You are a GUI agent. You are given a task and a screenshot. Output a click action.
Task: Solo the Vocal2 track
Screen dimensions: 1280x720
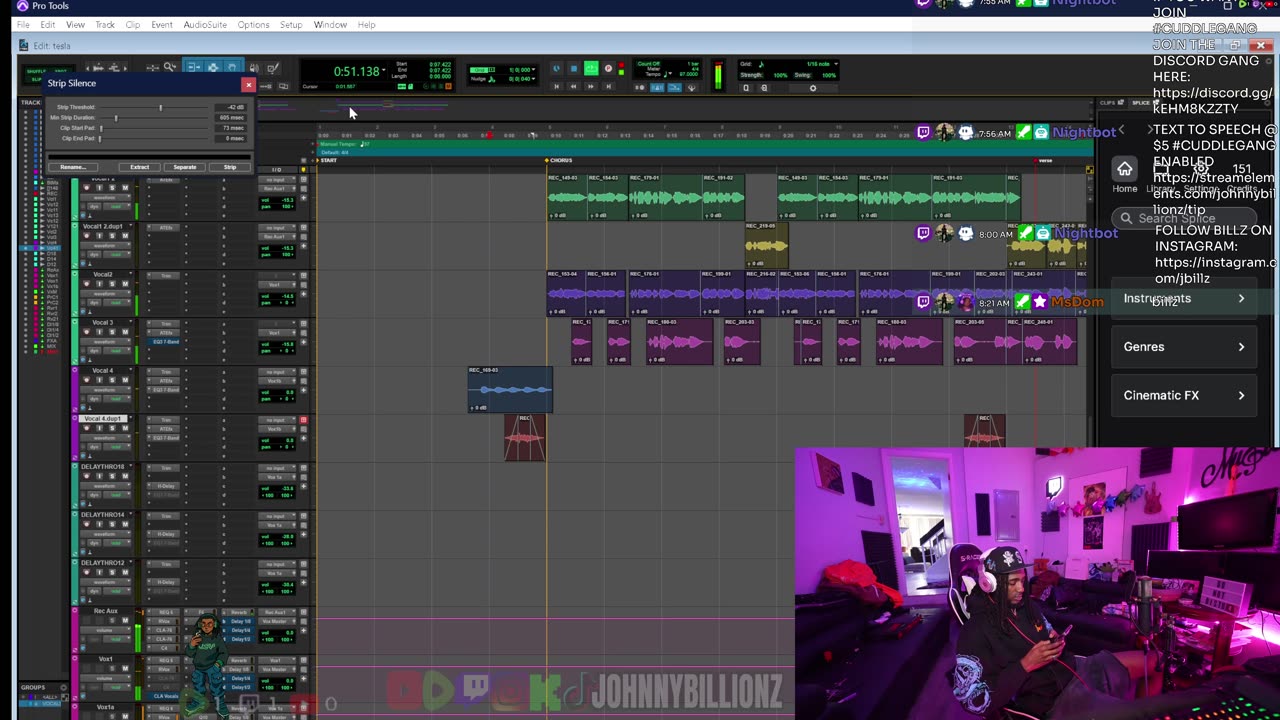coord(112,284)
